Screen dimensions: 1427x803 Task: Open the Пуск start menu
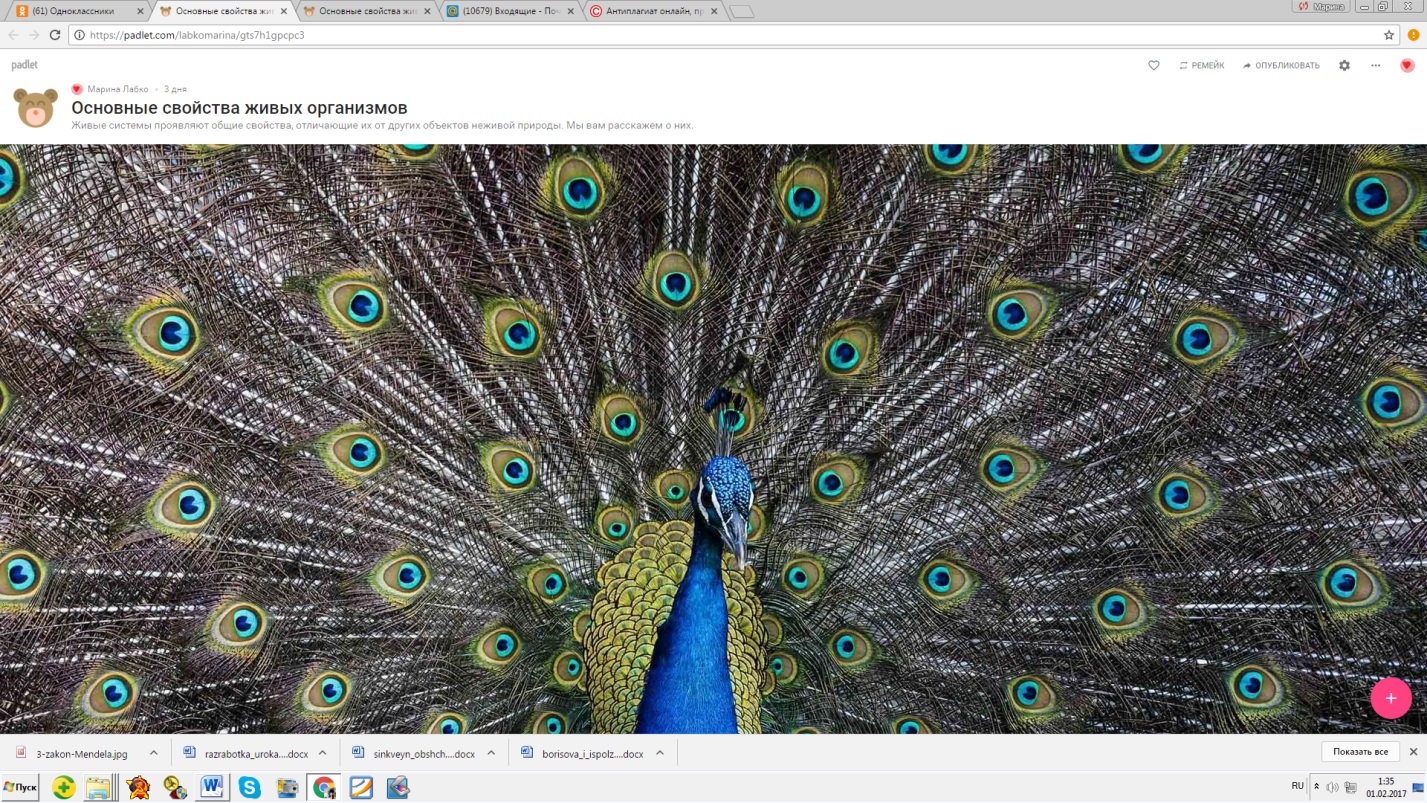tap(19, 788)
